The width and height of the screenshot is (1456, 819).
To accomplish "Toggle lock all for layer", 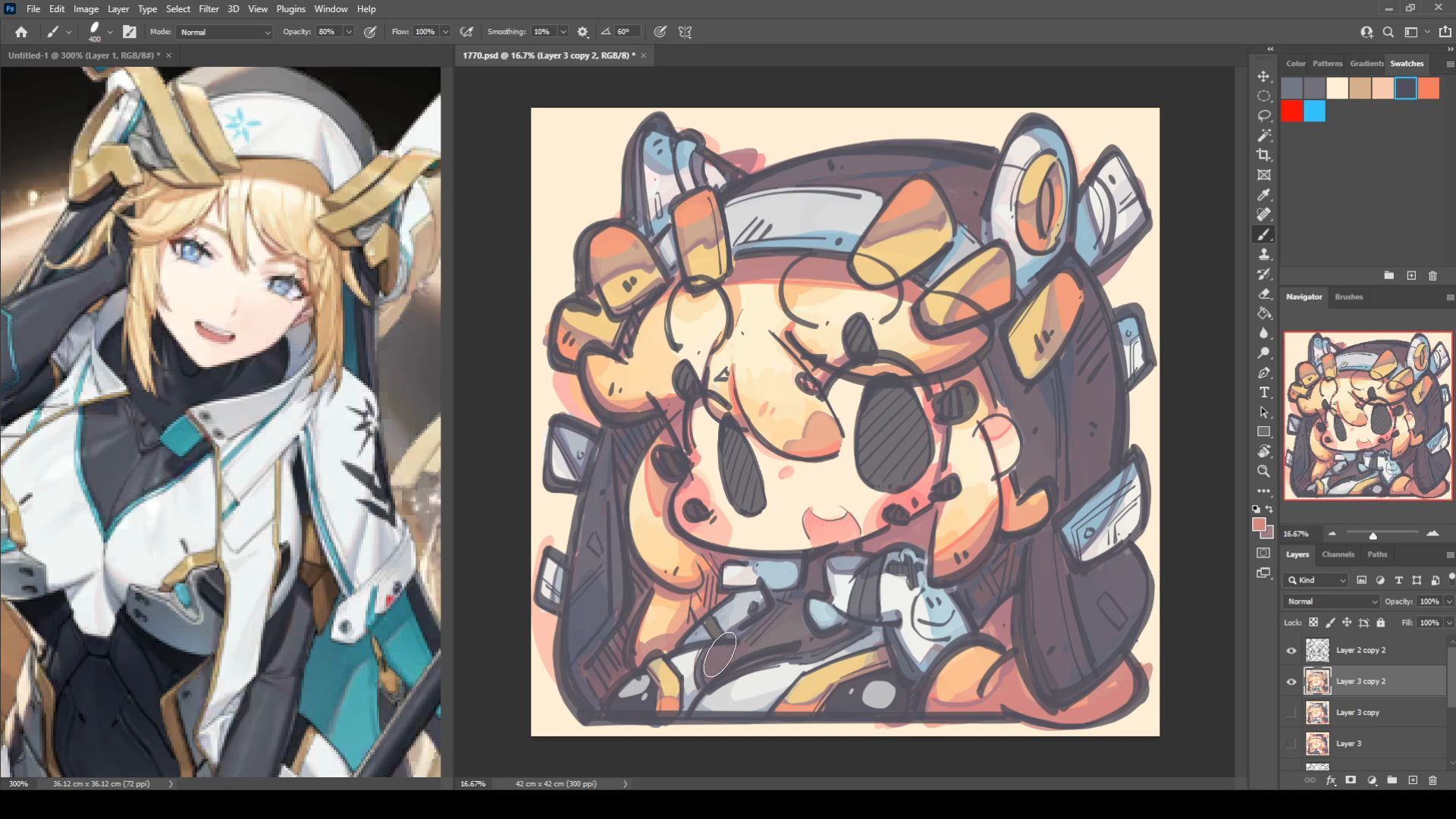I will [x=1381, y=623].
